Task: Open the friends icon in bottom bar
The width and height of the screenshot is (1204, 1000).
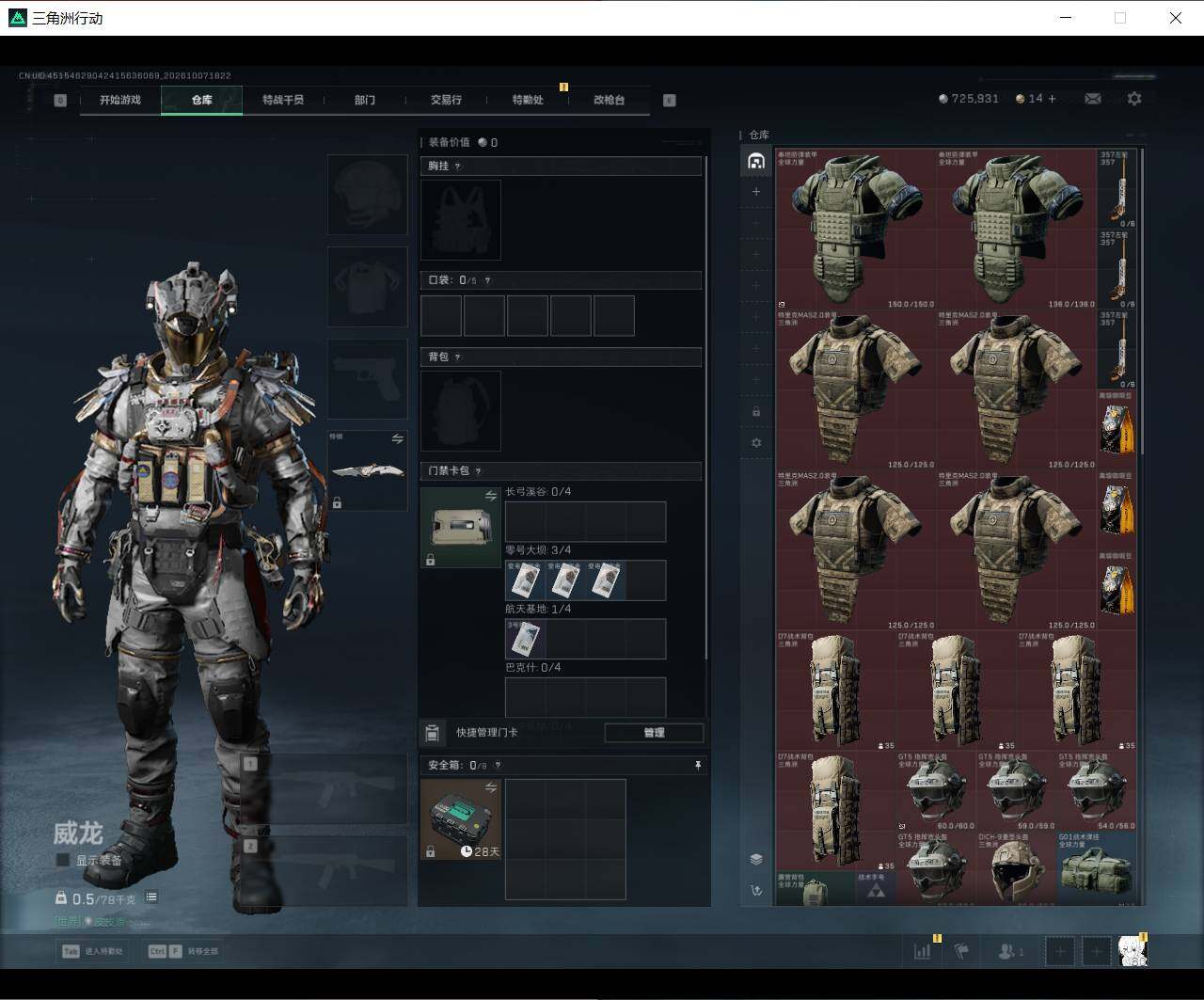Action: 1010,951
